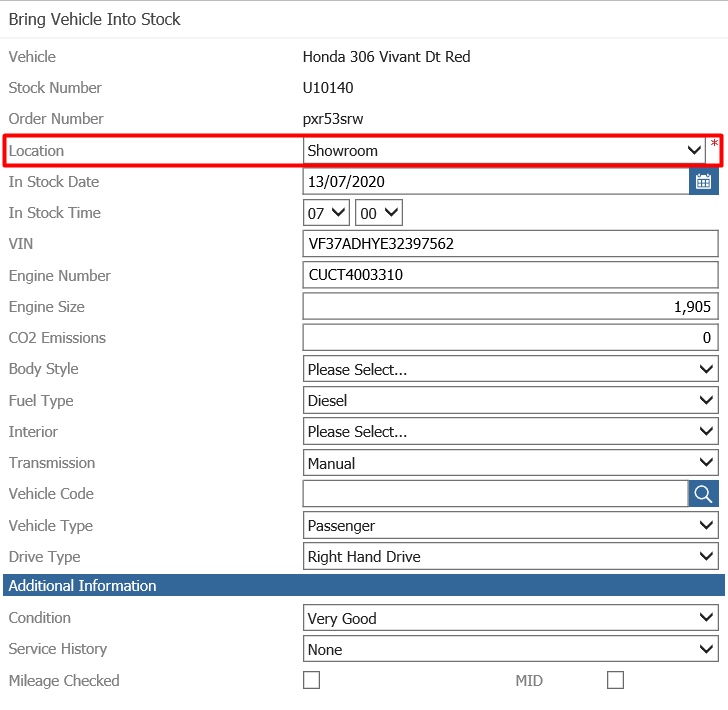Expand the Vehicle Type Passenger dropdown
Screen dimensions: 728x710
point(510,525)
